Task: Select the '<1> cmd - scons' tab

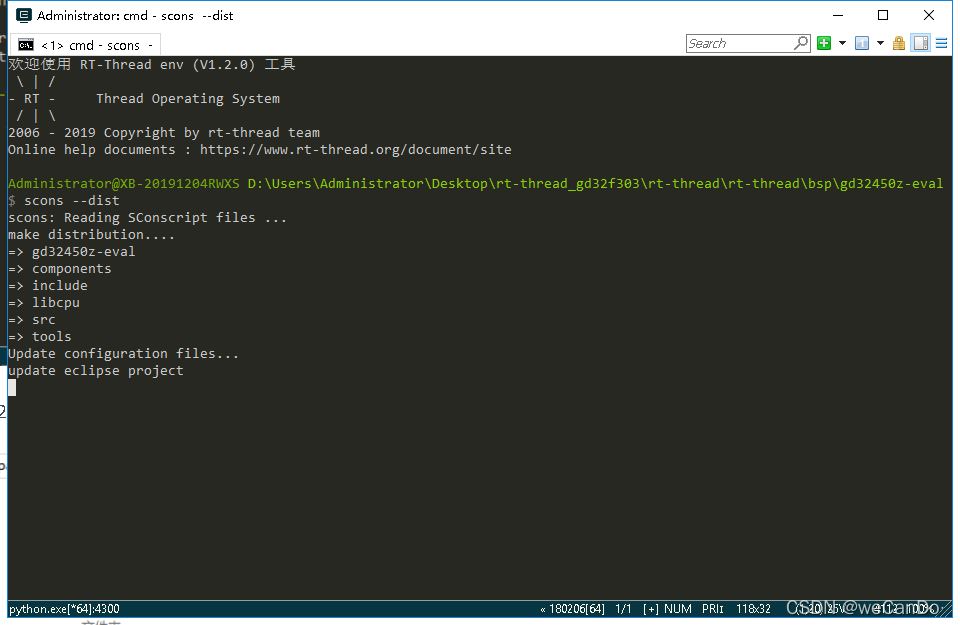Action: pyautogui.click(x=86, y=45)
